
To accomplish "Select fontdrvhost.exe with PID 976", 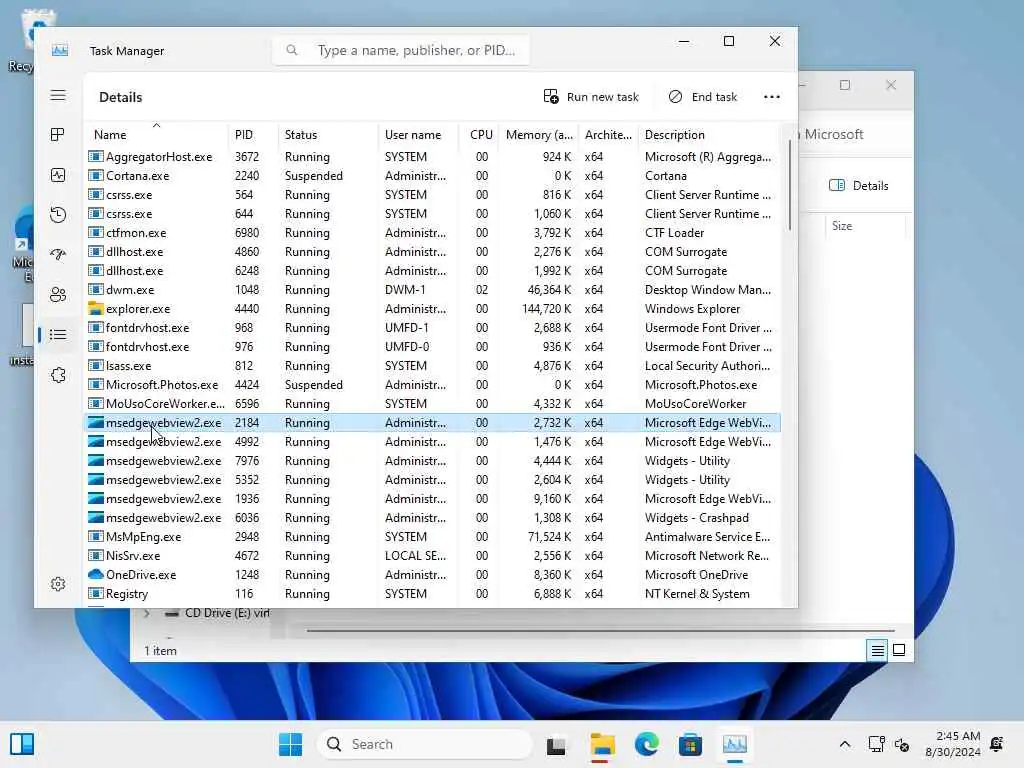I will (433, 347).
